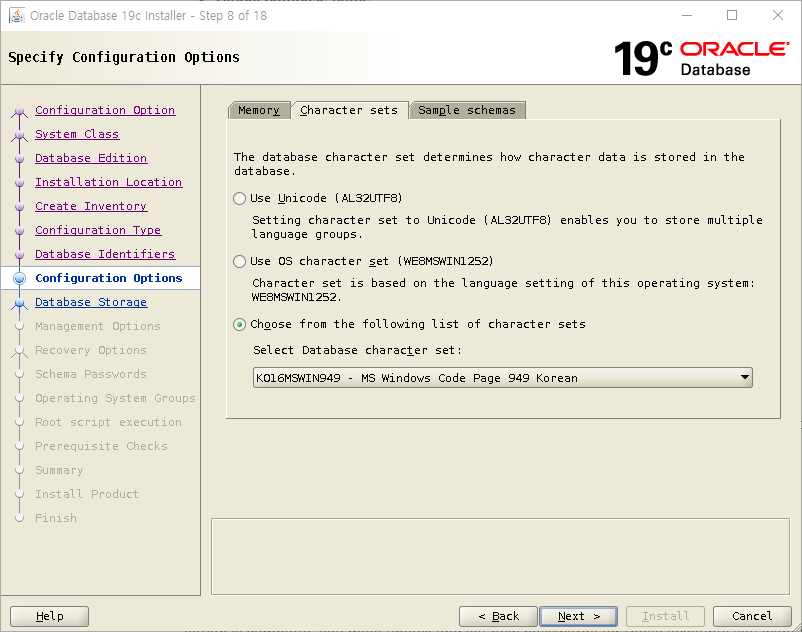Go to Database Edition step
Screen dimensions: 802x632
tap(91, 158)
